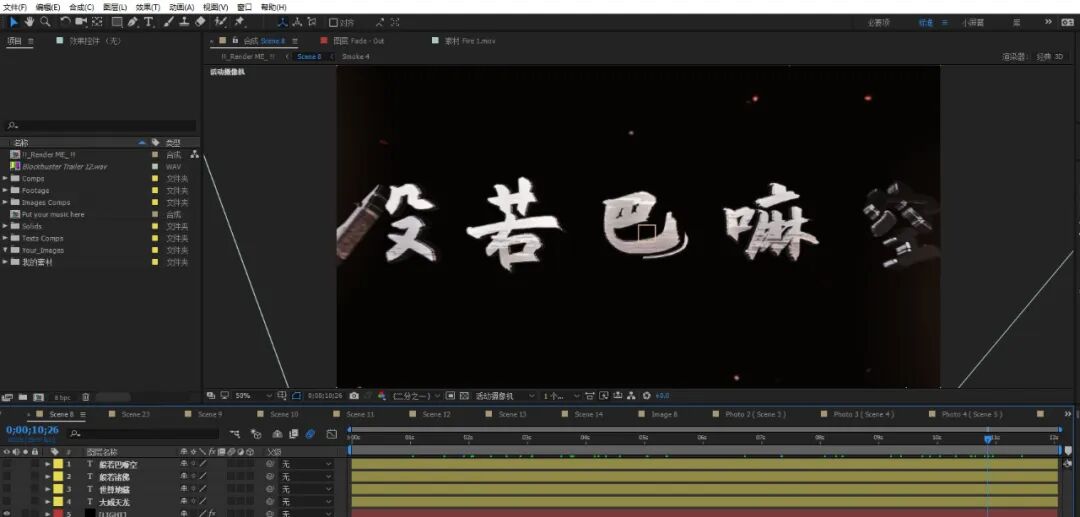
Task: Open the parent dropdown of layer 2
Action: 307,476
